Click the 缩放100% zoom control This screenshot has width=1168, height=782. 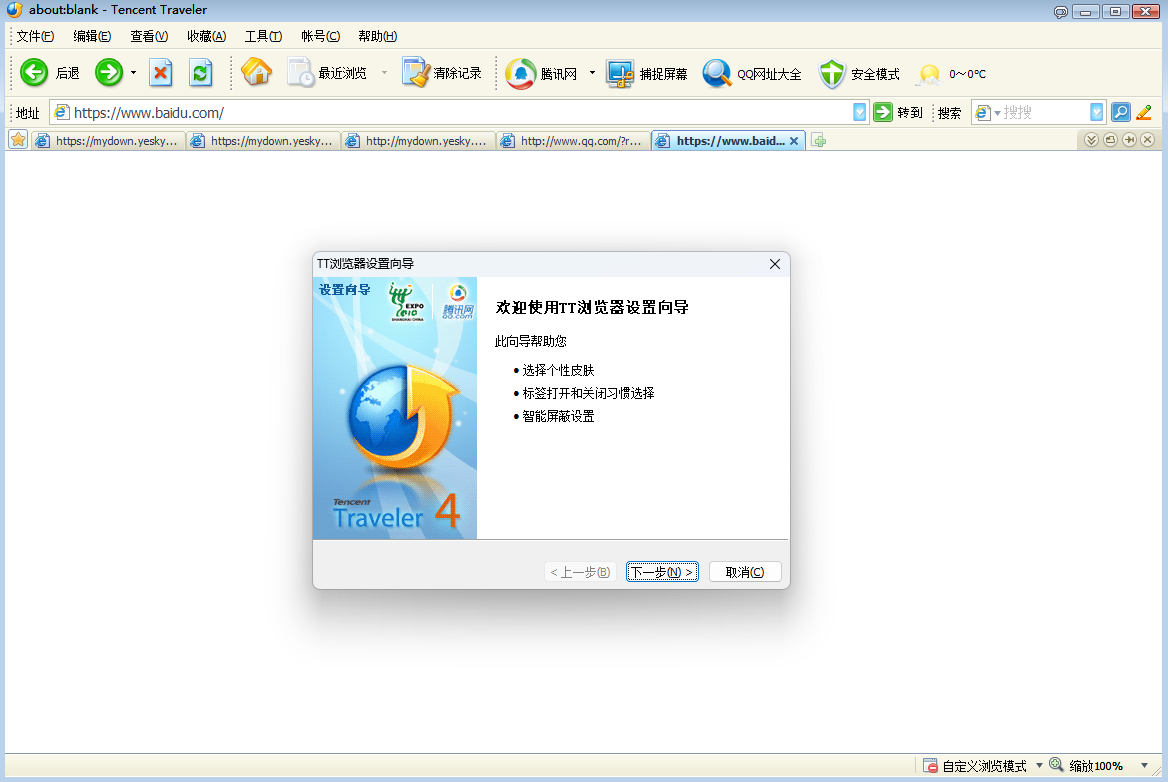click(1087, 766)
